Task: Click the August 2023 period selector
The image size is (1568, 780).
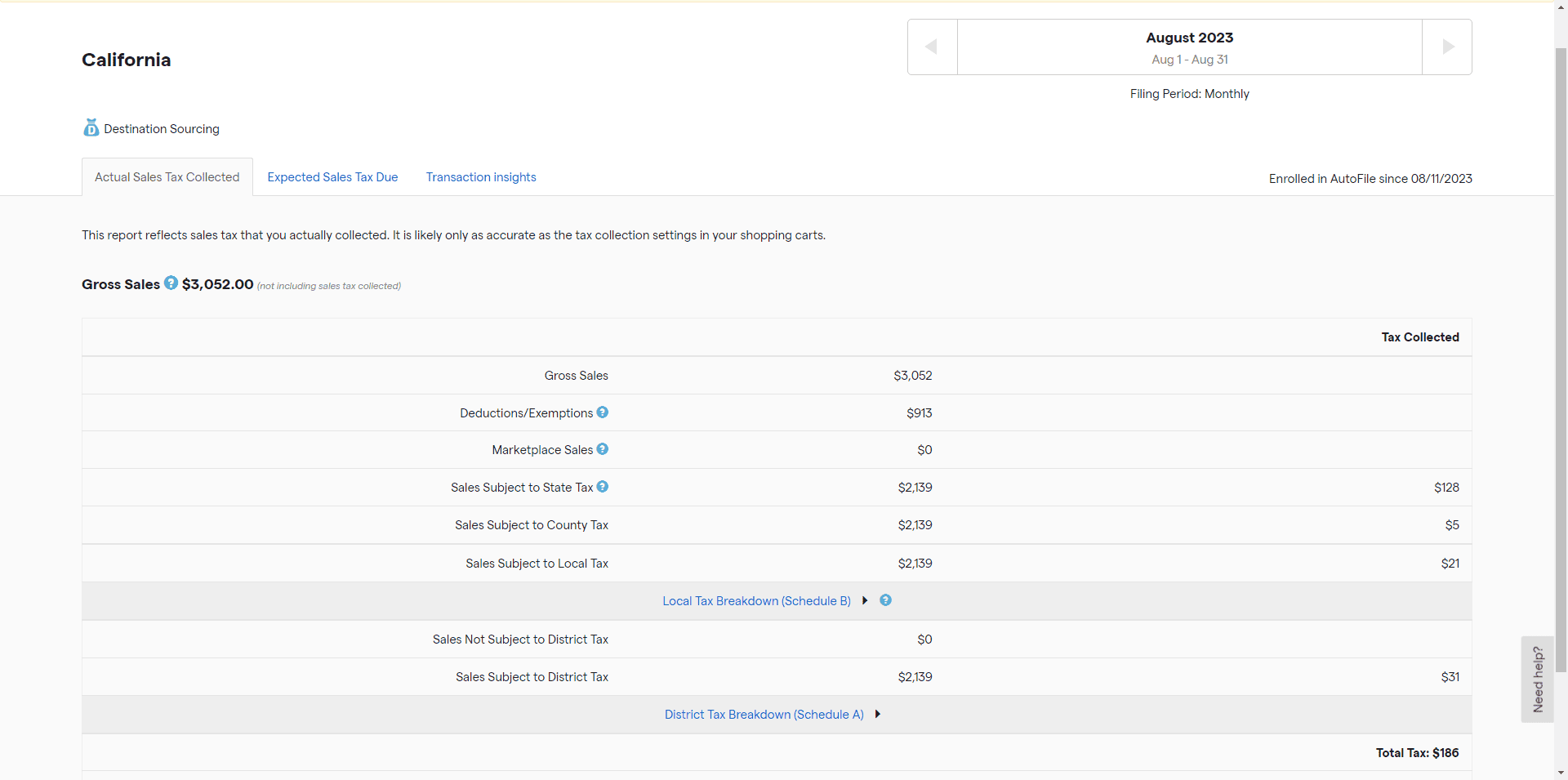Action: (x=1190, y=47)
